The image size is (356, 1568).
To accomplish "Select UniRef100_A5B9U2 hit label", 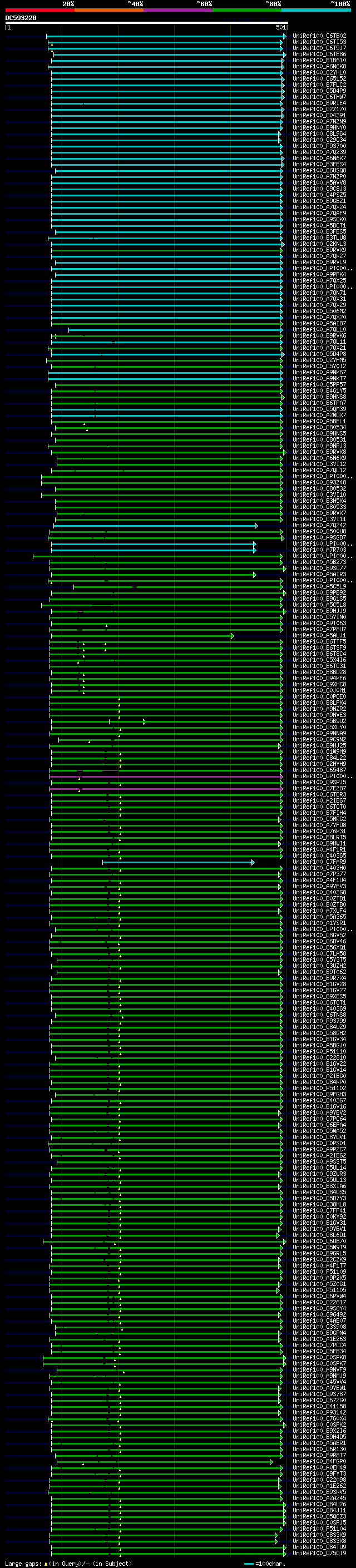I will click(319, 721).
